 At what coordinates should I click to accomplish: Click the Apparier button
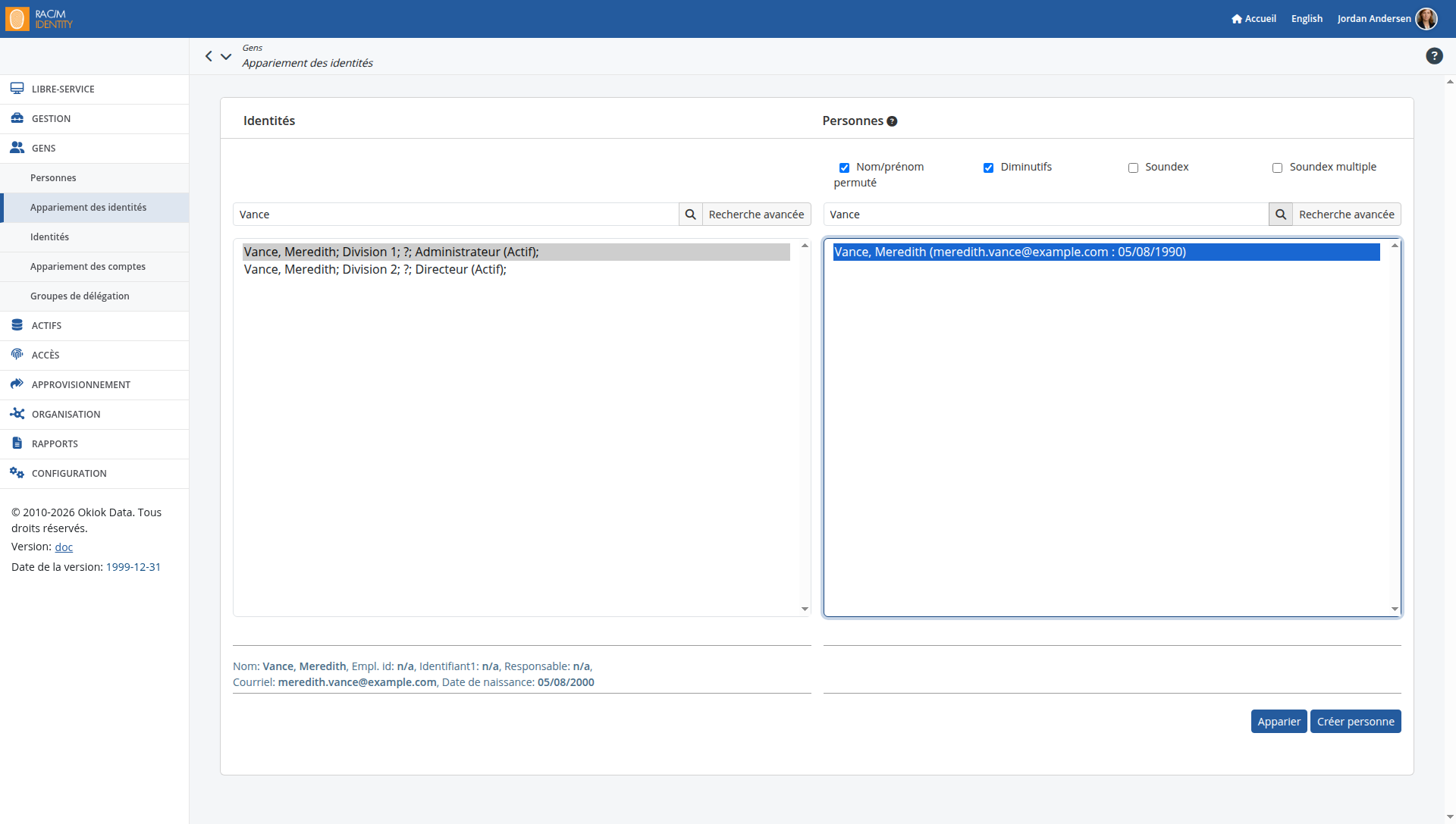[x=1279, y=722]
